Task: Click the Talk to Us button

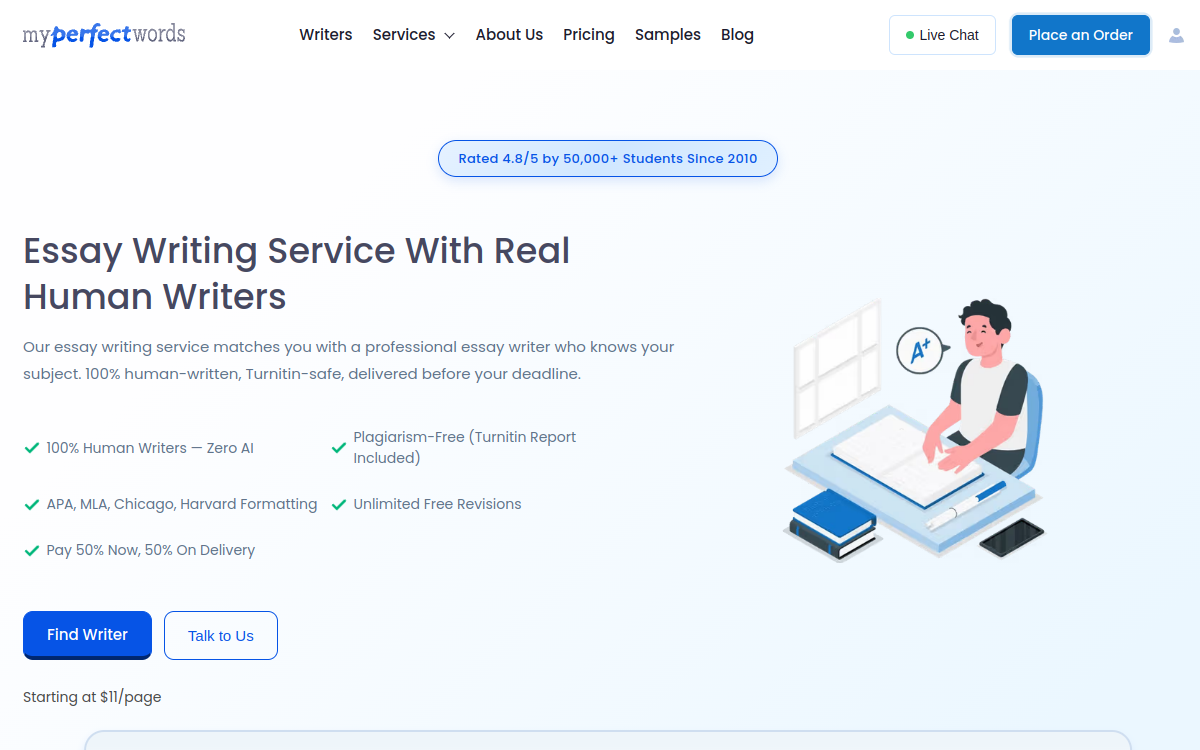Action: click(221, 636)
